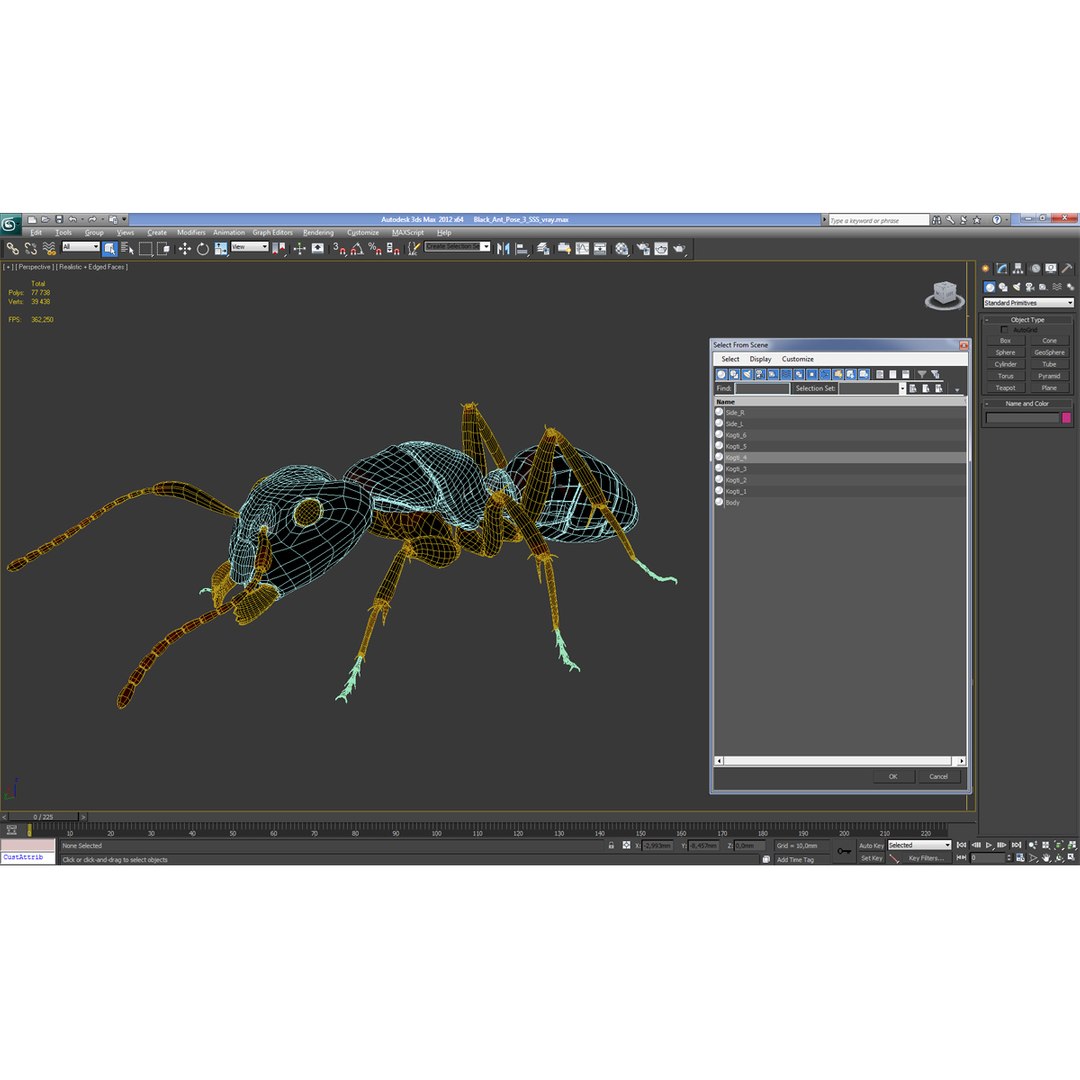Image resolution: width=1080 pixels, height=1080 pixels.
Task: Click the Set Key key icon
Action: [844, 851]
